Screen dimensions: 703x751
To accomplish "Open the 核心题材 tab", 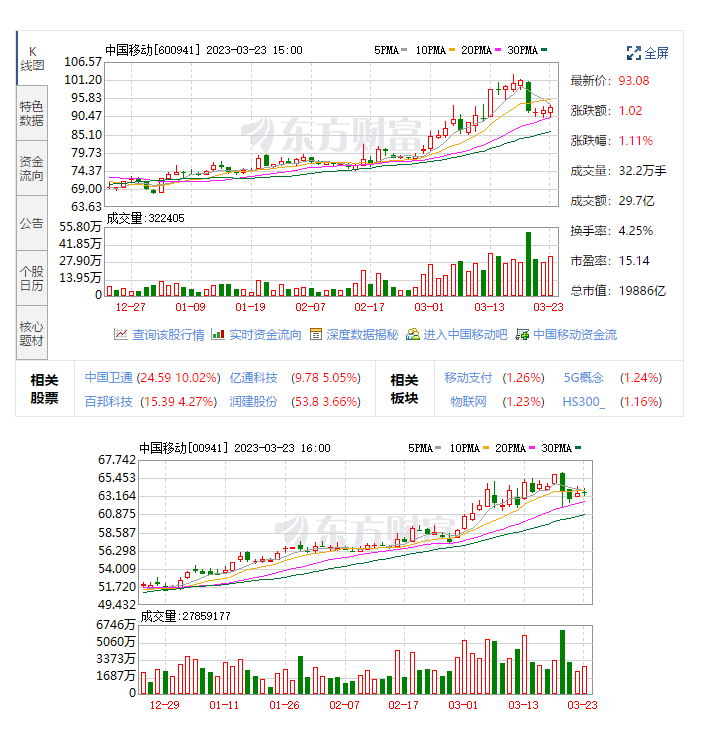I will coord(32,333).
